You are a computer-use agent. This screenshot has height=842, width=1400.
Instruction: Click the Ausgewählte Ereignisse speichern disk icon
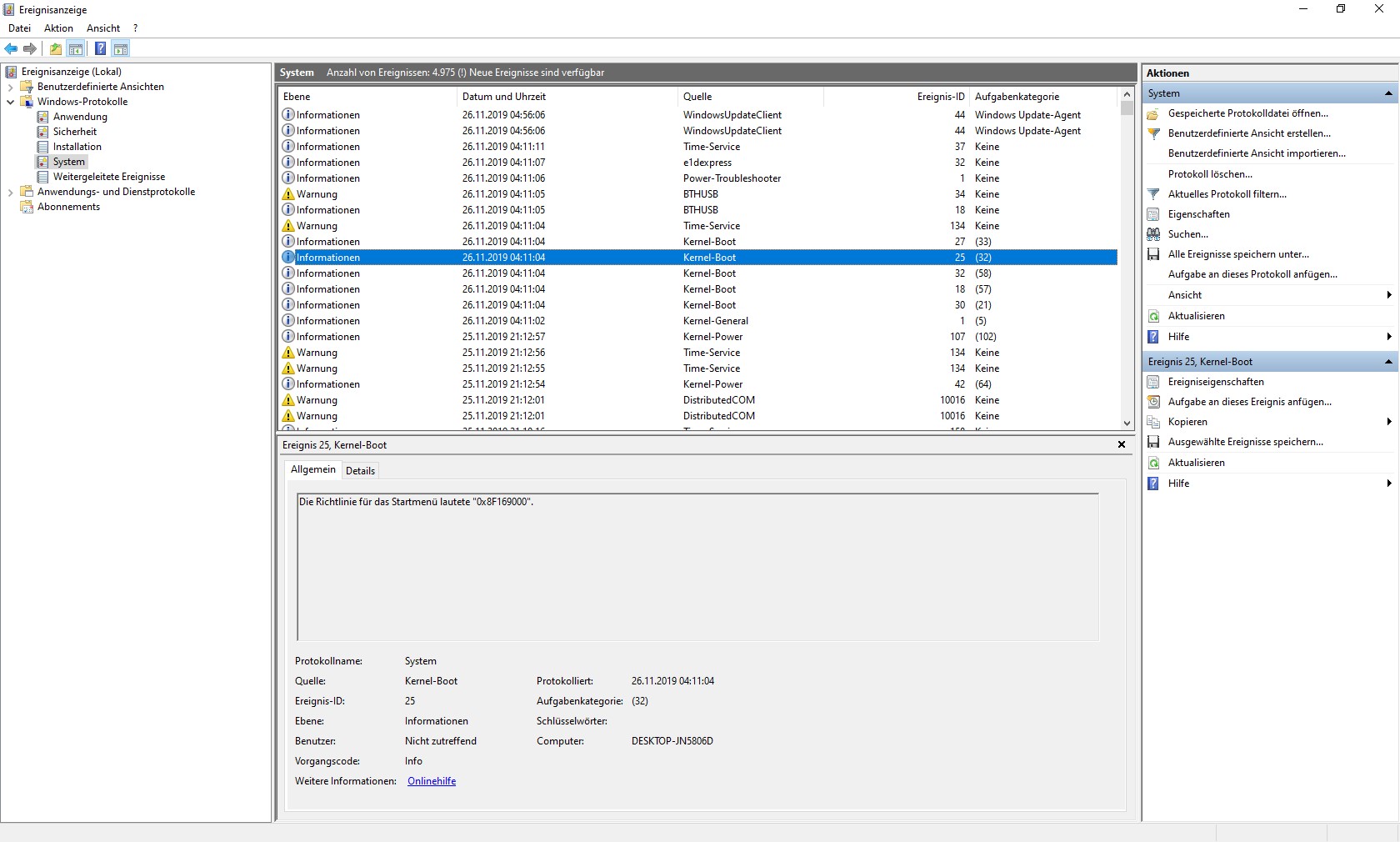[1153, 442]
